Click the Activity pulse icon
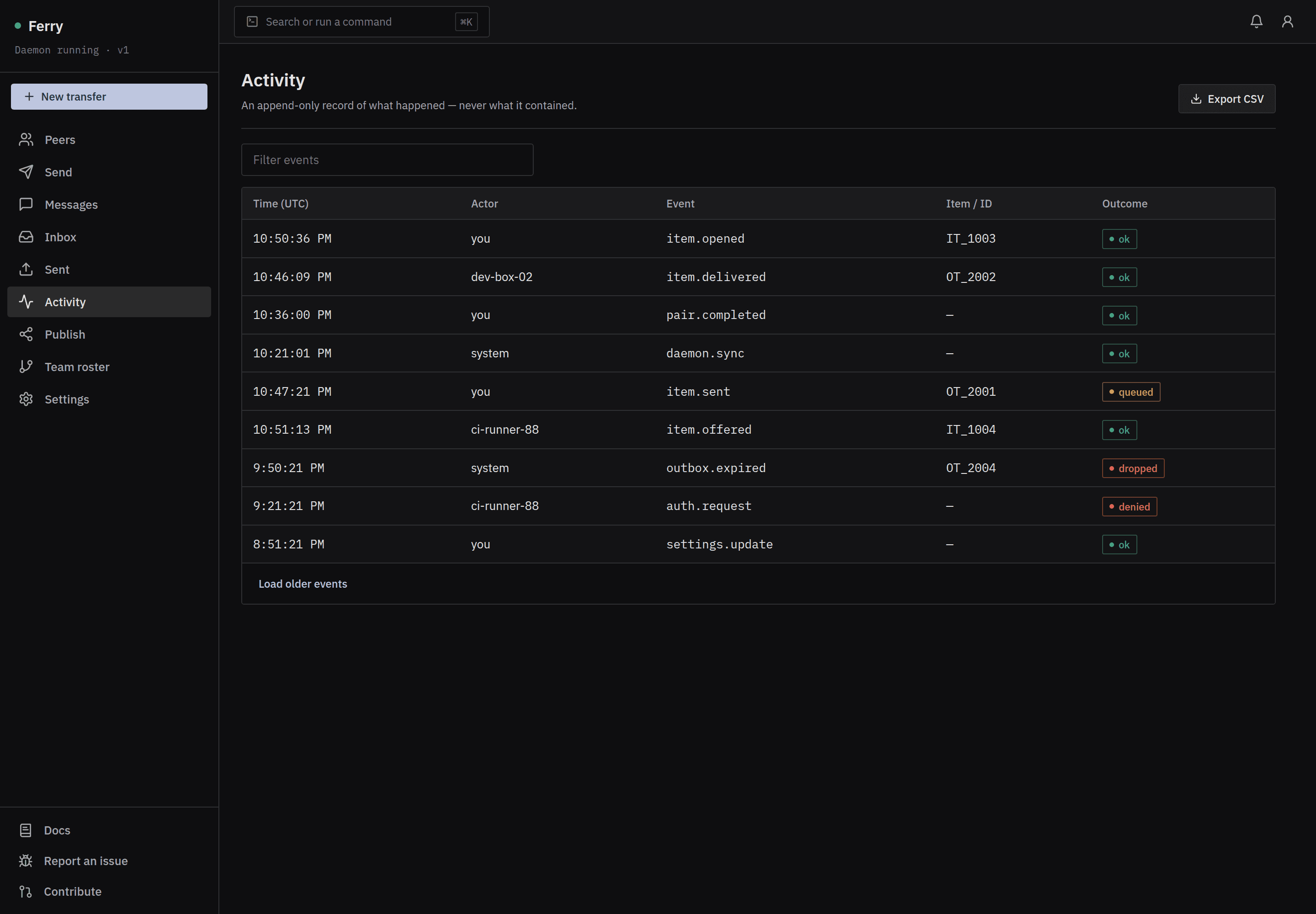The width and height of the screenshot is (1316, 914). (x=26, y=302)
